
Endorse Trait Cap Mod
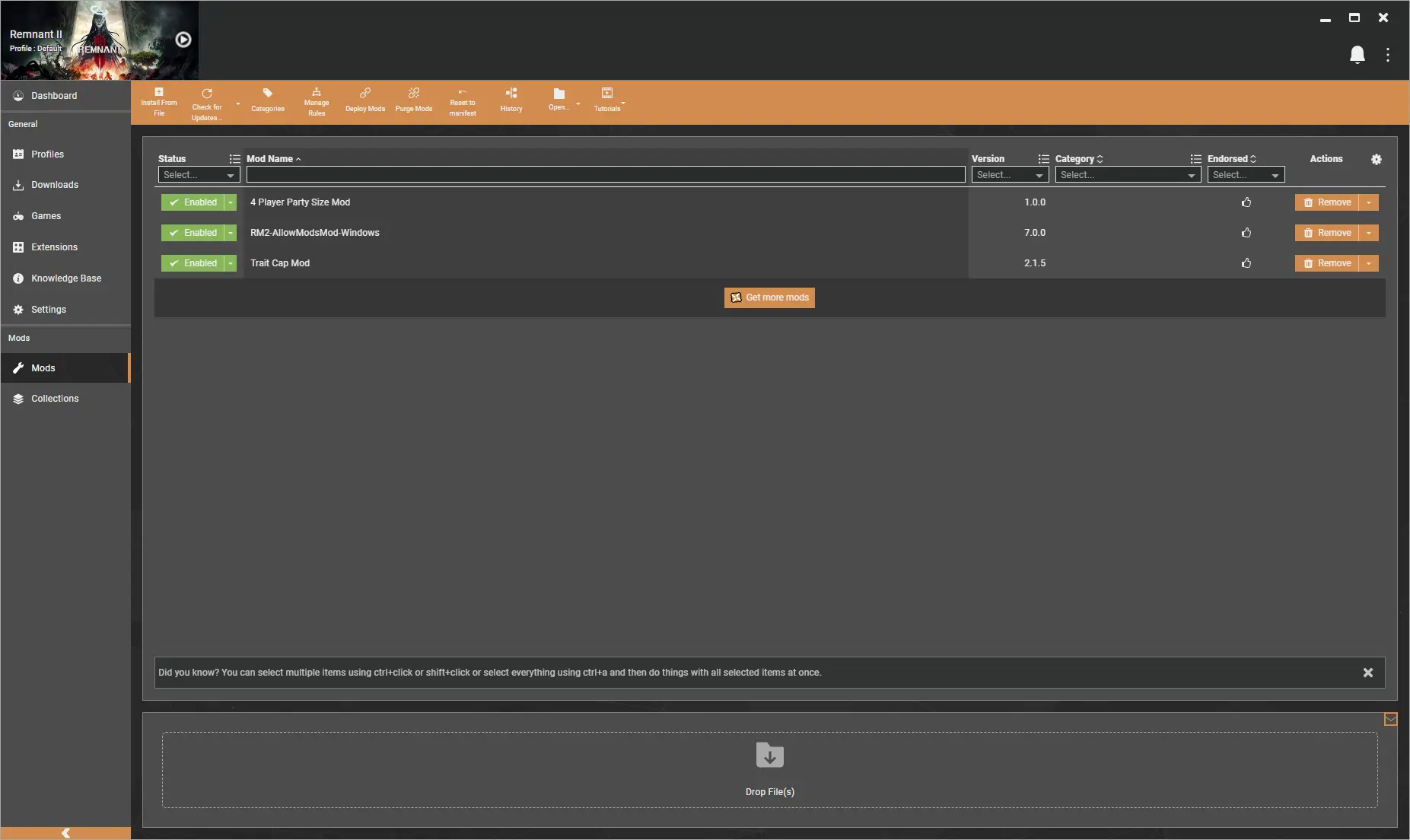coord(1246,263)
